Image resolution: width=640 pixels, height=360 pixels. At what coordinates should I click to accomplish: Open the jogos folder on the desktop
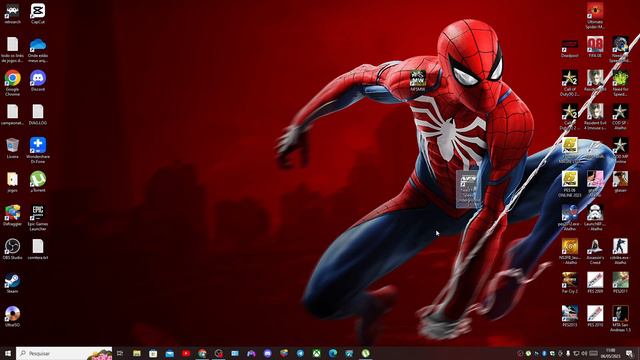pyautogui.click(x=12, y=182)
